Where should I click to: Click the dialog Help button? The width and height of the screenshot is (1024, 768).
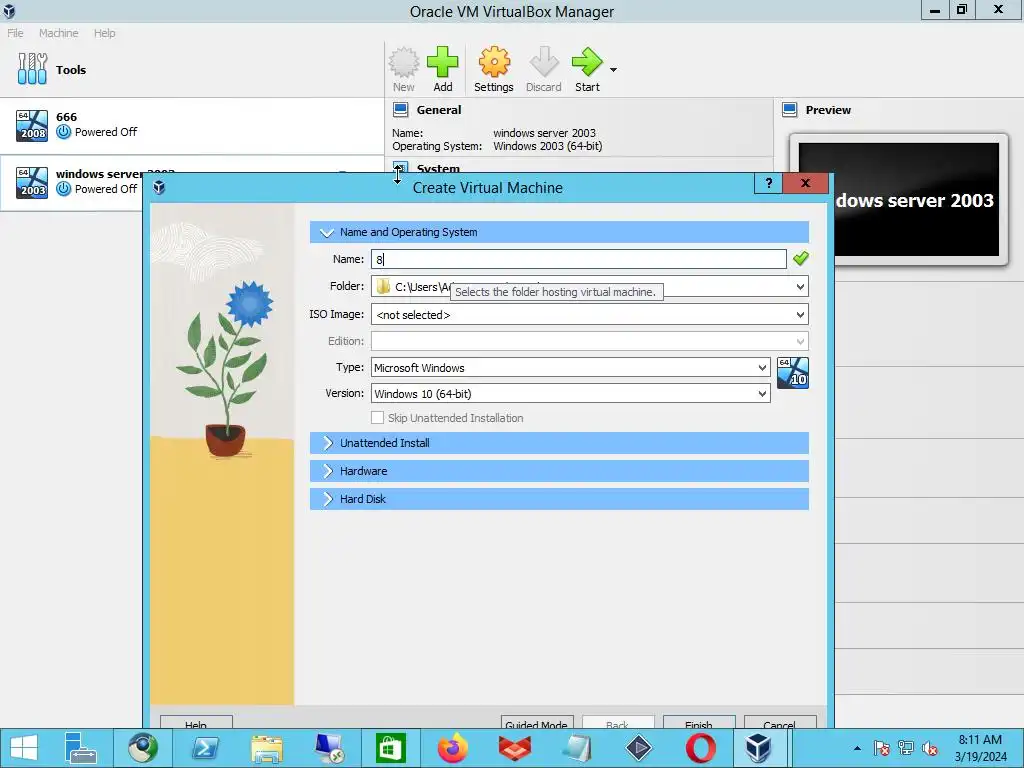[x=196, y=723]
